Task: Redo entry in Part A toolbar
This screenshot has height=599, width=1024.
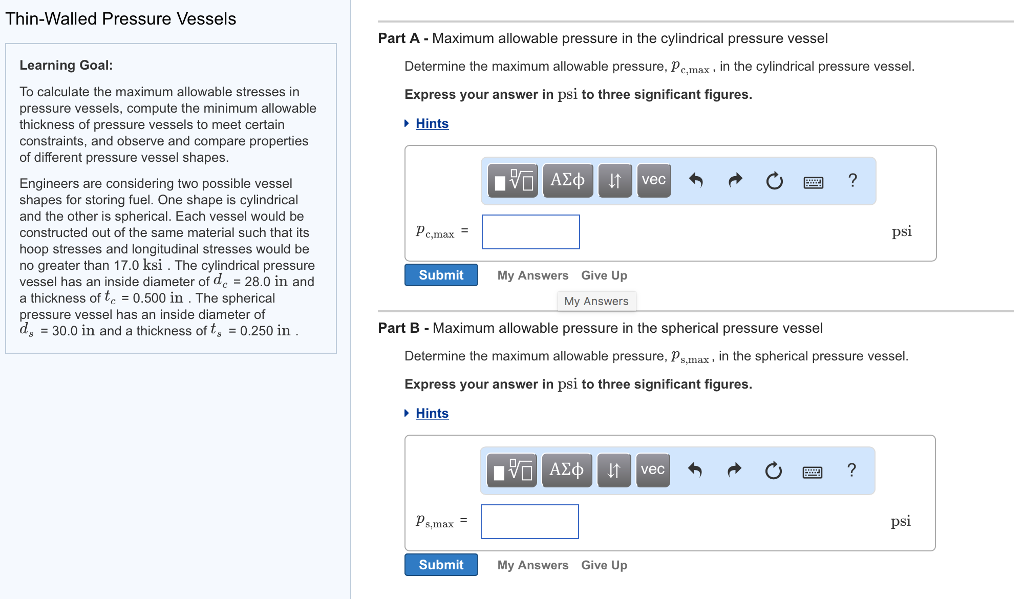Action: click(x=735, y=181)
